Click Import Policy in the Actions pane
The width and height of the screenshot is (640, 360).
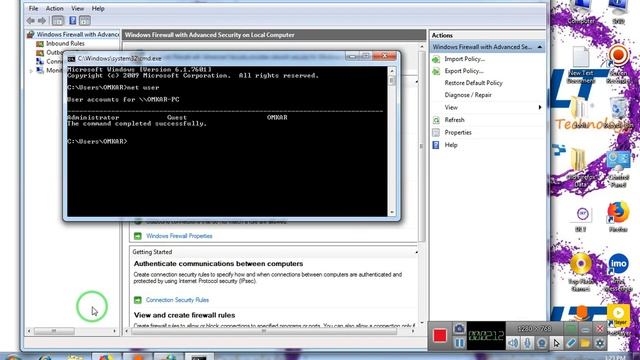pos(464,59)
